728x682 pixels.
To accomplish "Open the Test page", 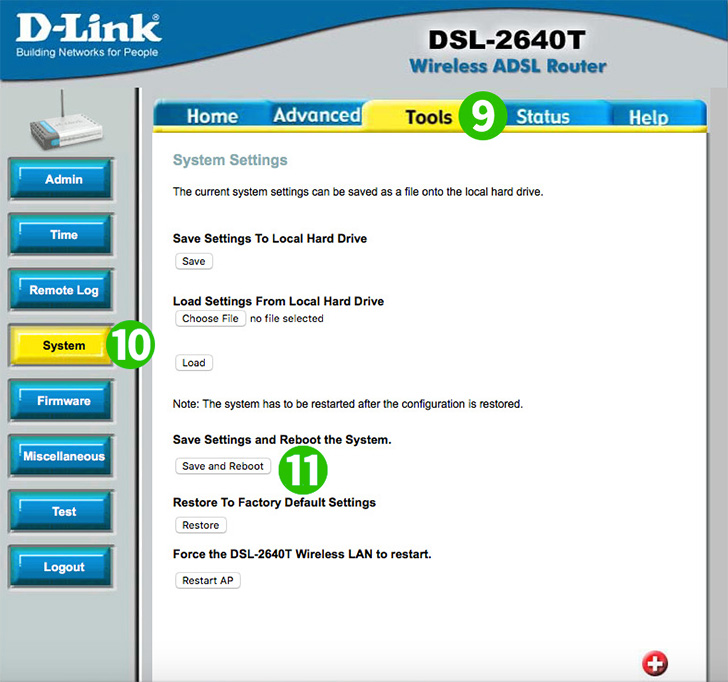I will [61, 511].
